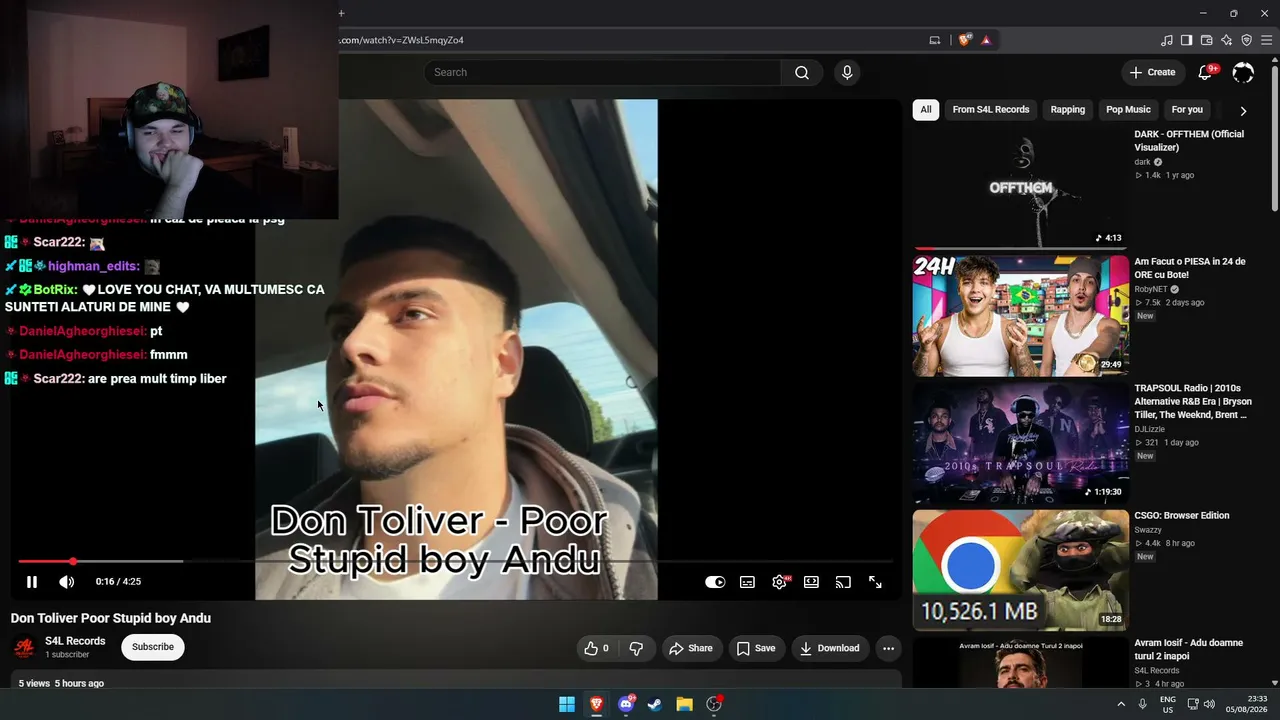The image size is (1280, 720).
Task: Open a new browser tab
Action: pos(341,13)
